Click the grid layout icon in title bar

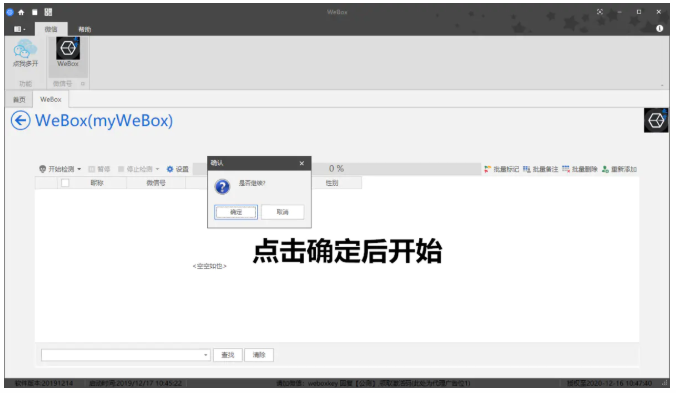48,12
